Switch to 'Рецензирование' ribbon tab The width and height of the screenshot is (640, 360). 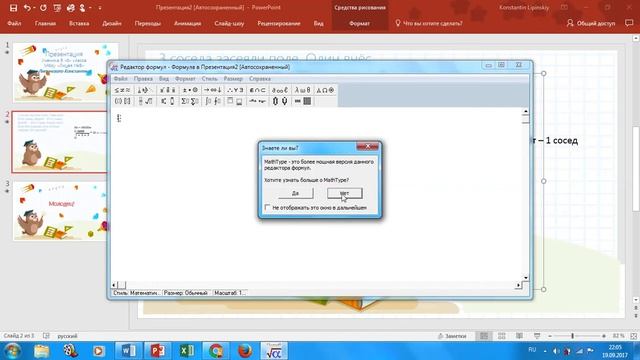pos(279,23)
